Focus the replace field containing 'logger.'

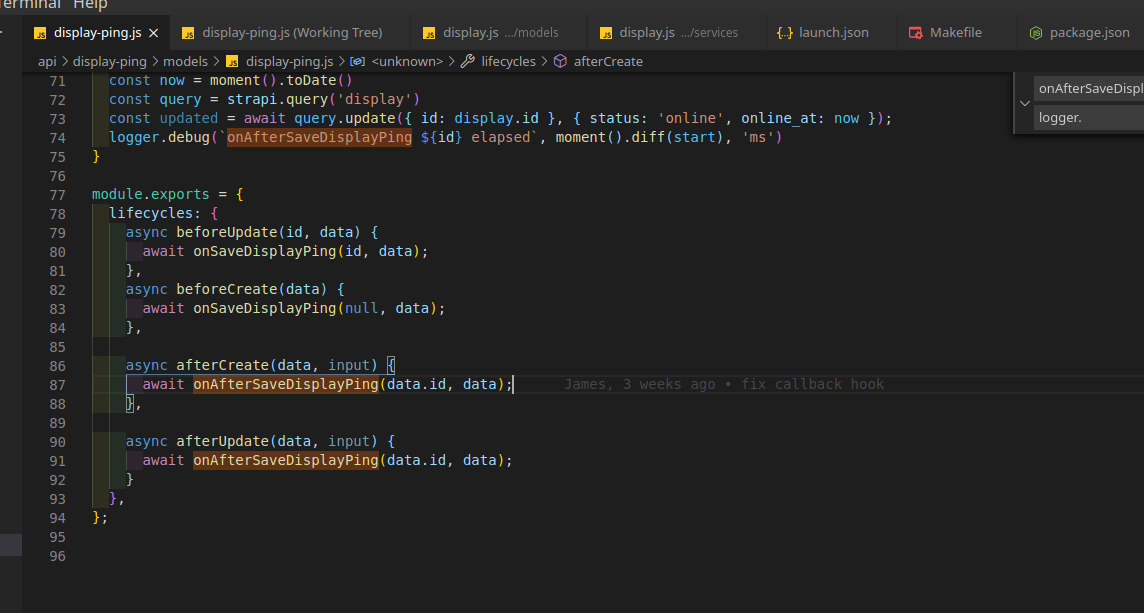pyautogui.click(x=1090, y=118)
